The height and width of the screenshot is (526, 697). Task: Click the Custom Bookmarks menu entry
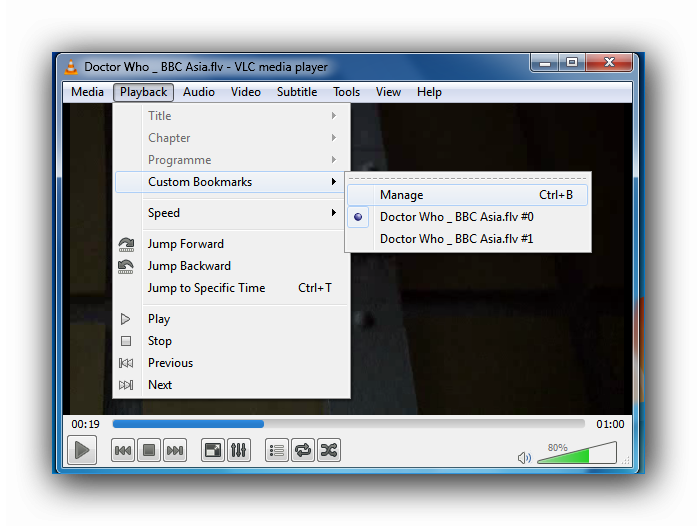(x=231, y=182)
